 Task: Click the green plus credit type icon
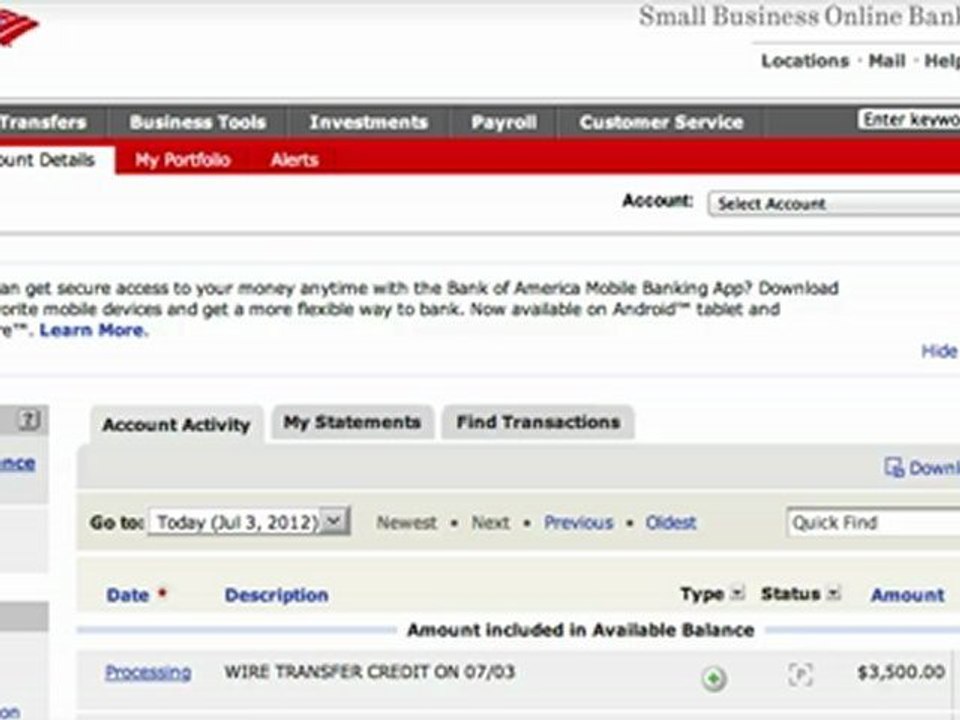(714, 678)
